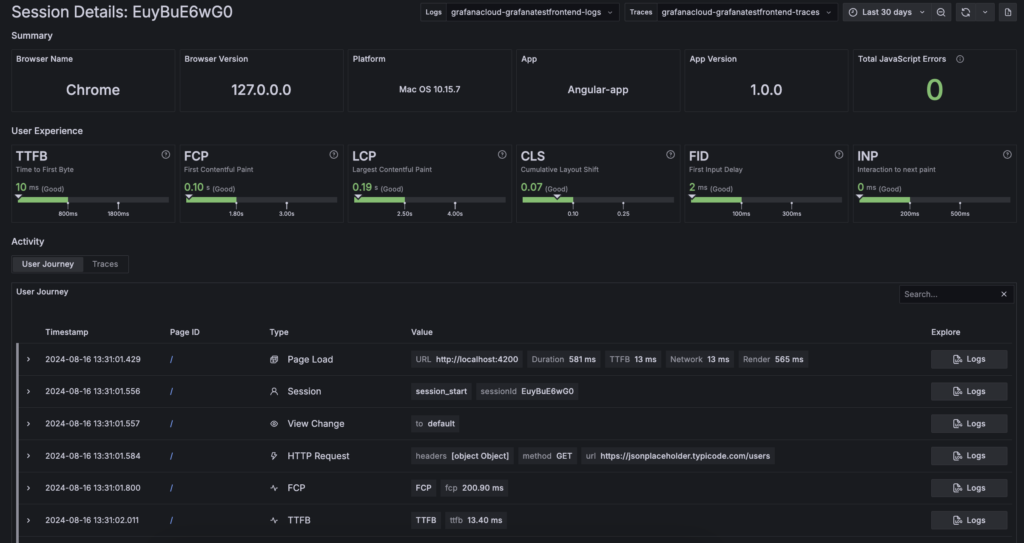1024x543 pixels.
Task: Clear the search with the X icon
Action: click(x=1004, y=294)
